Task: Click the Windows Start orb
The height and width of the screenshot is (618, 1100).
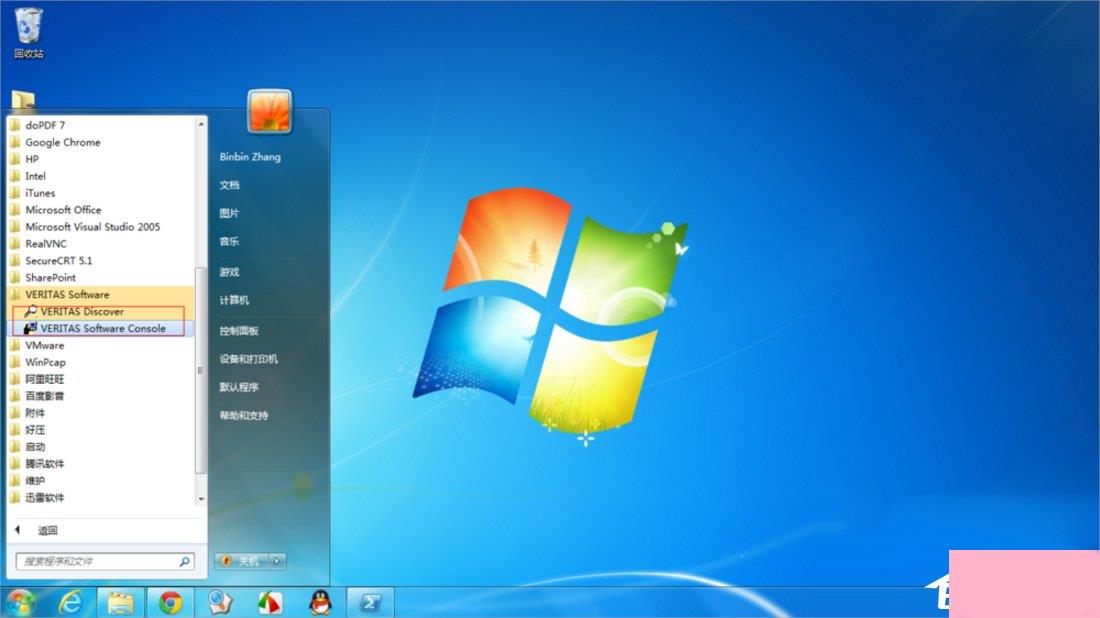Action: tap(21, 602)
